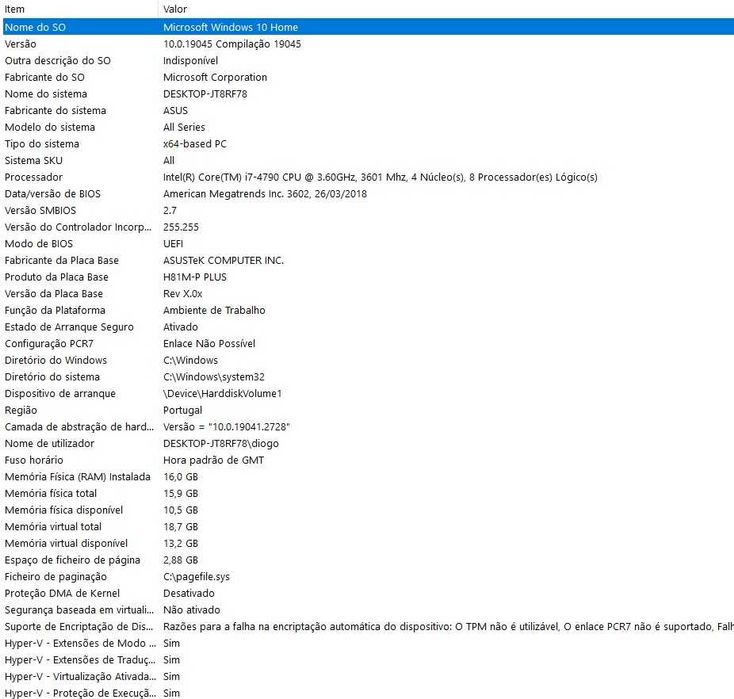
Task: Select the "Versão do Controlador Incorp..." row
Action: (x=368, y=227)
